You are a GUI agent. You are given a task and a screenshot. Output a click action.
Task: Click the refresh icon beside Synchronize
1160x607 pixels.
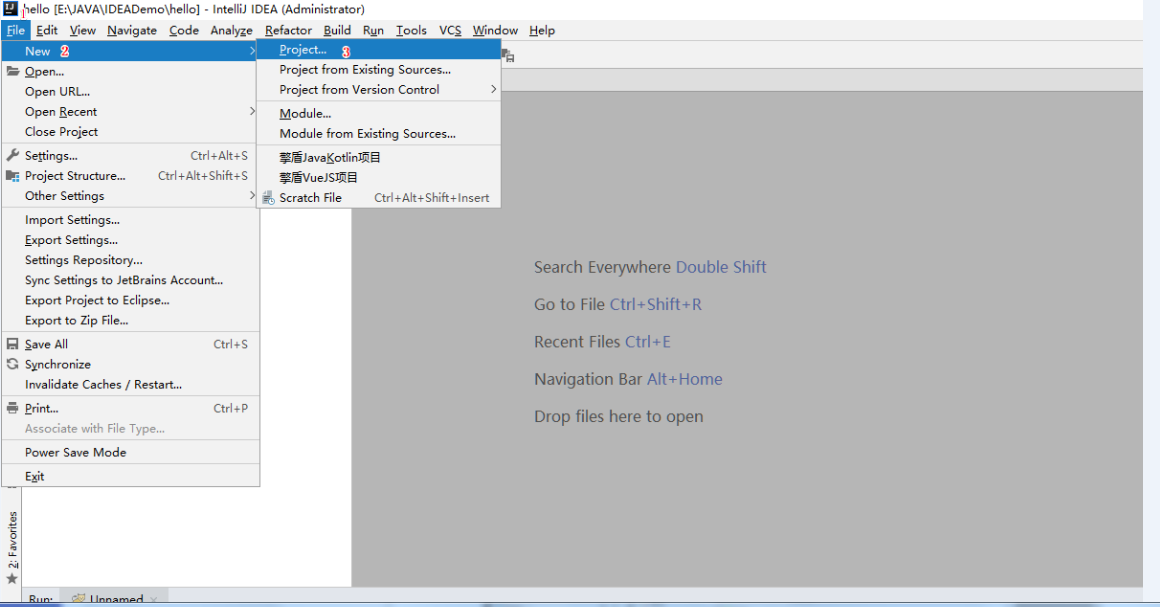(x=13, y=364)
